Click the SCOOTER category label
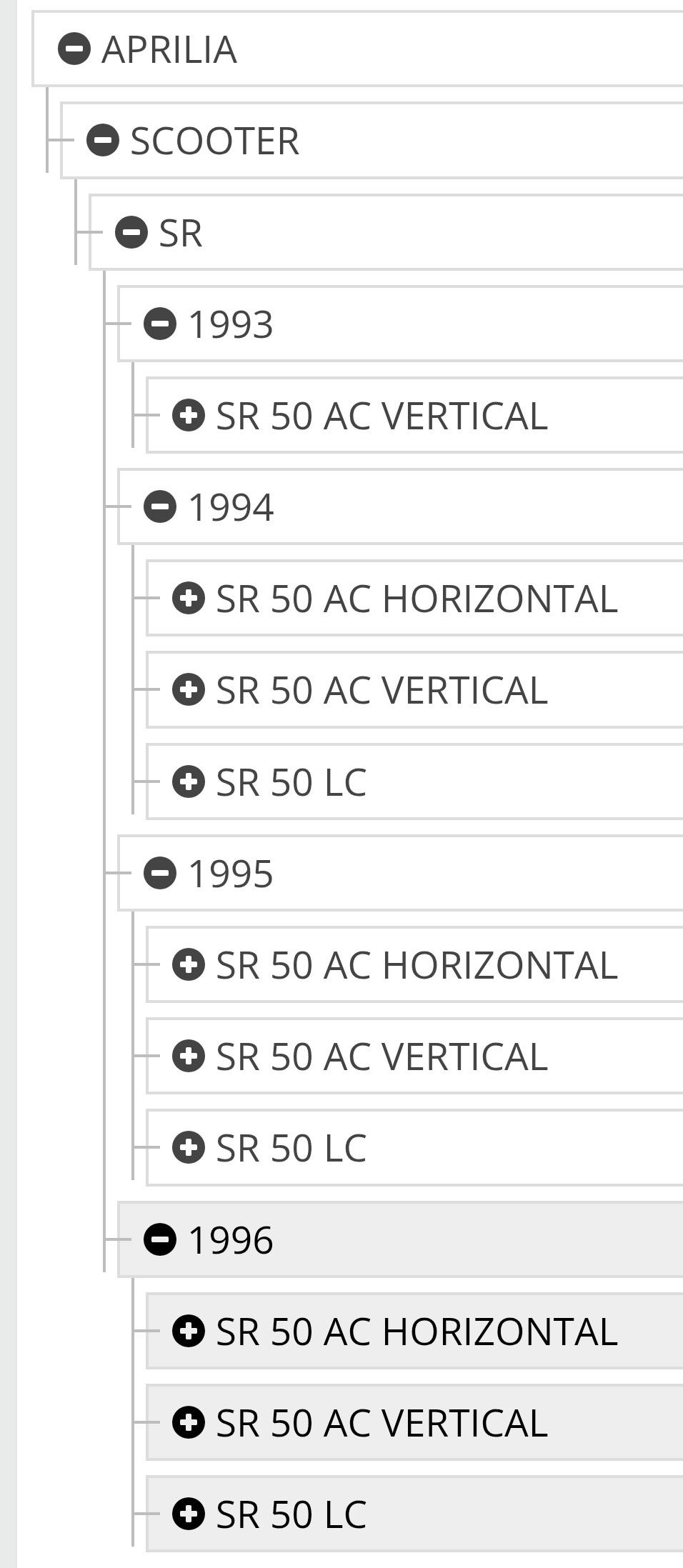Viewport: 683px width, 1568px height. (x=214, y=141)
